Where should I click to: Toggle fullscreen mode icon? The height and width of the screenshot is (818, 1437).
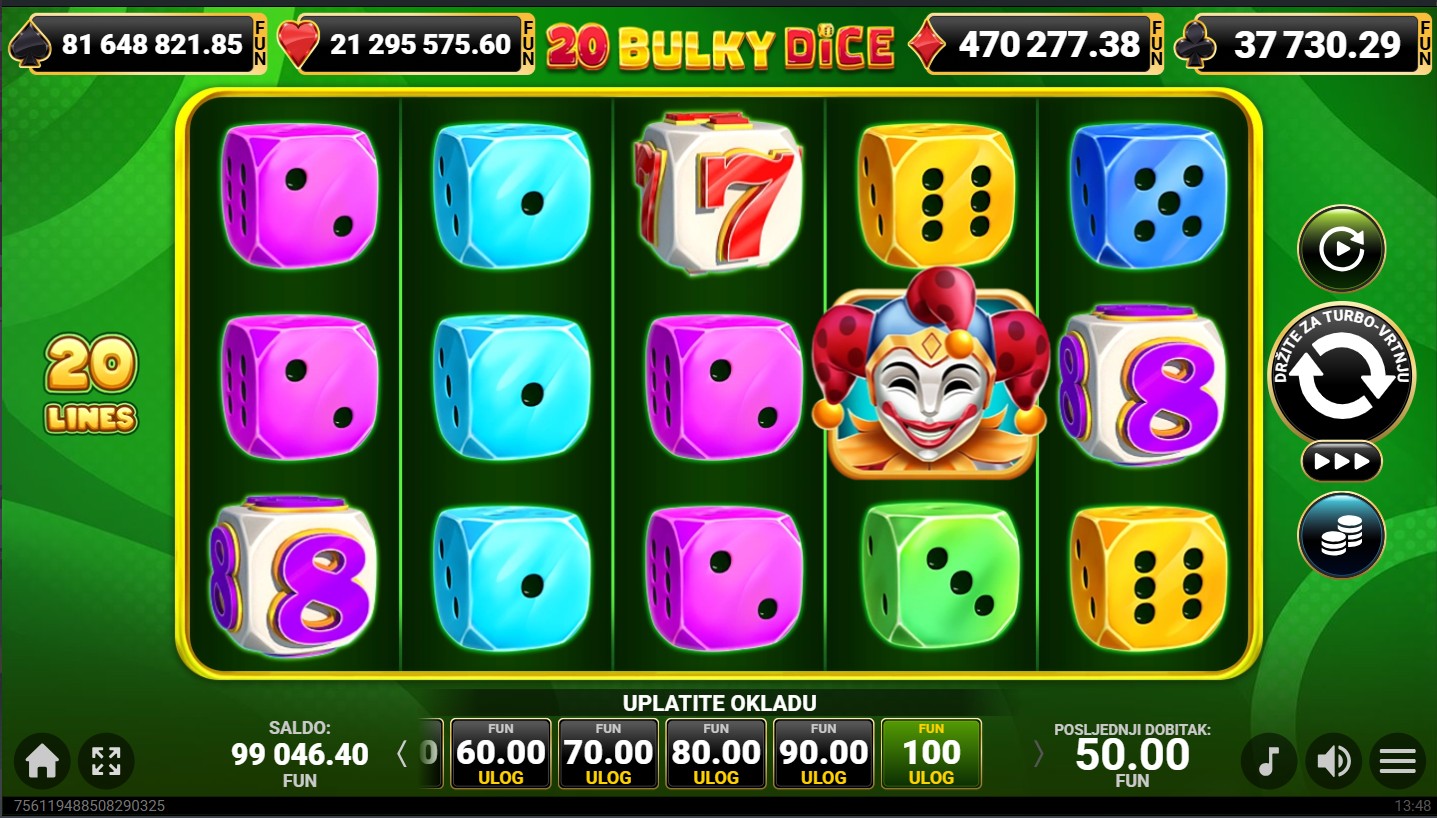tap(106, 762)
